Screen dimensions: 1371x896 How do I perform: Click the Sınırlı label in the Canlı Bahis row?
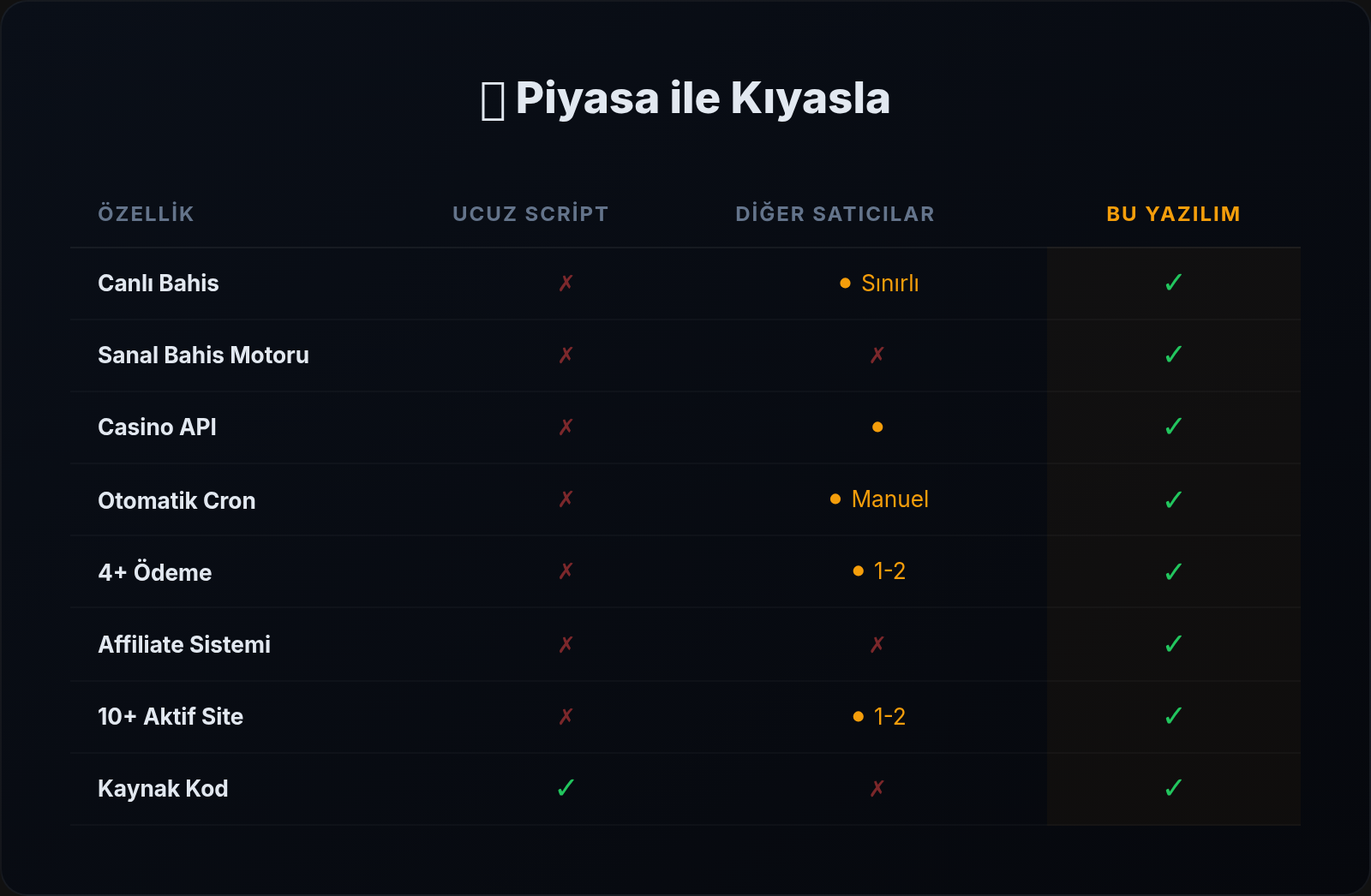click(889, 284)
